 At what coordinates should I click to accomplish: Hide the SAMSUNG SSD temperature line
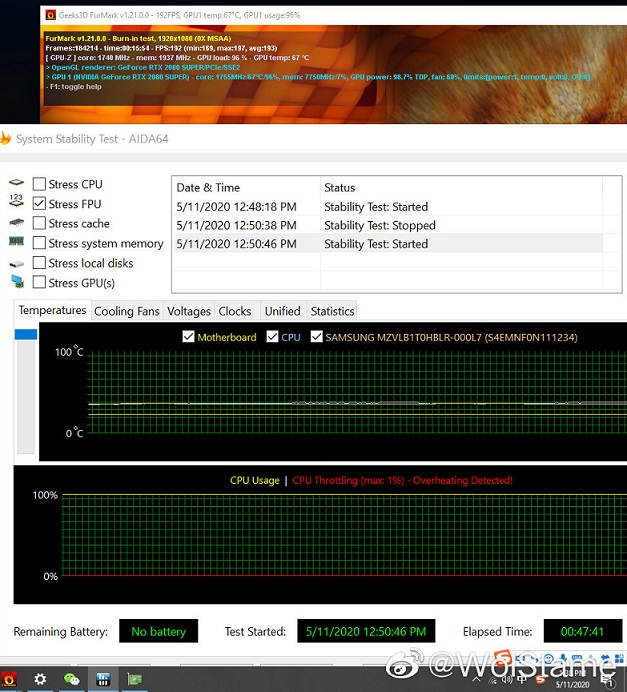(316, 337)
